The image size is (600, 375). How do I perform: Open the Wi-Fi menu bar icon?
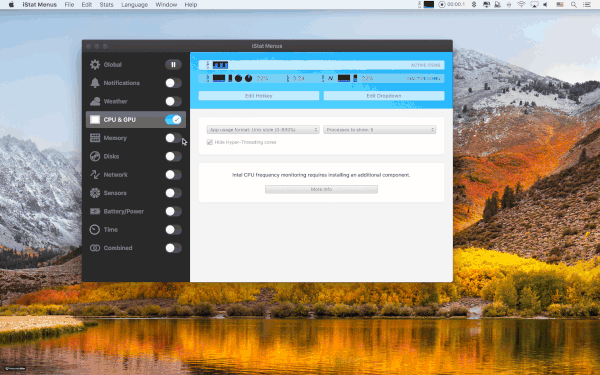521,5
